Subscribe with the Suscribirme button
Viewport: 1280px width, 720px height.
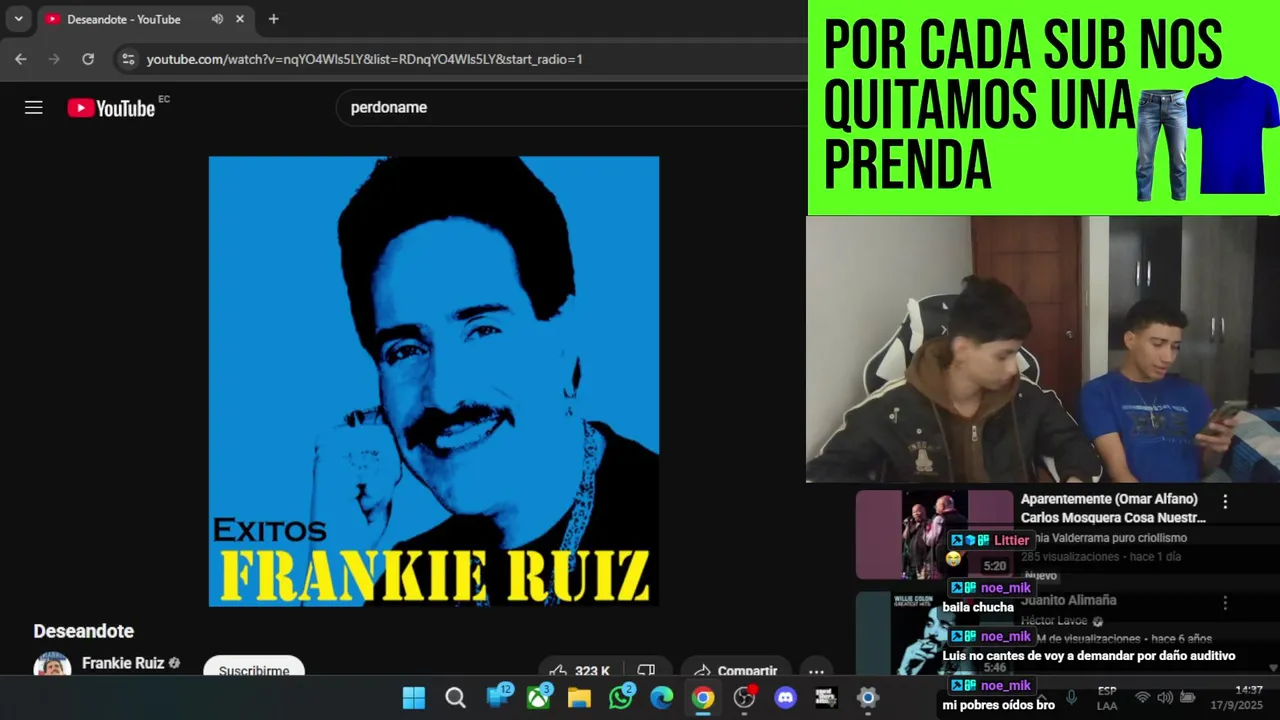(x=254, y=667)
